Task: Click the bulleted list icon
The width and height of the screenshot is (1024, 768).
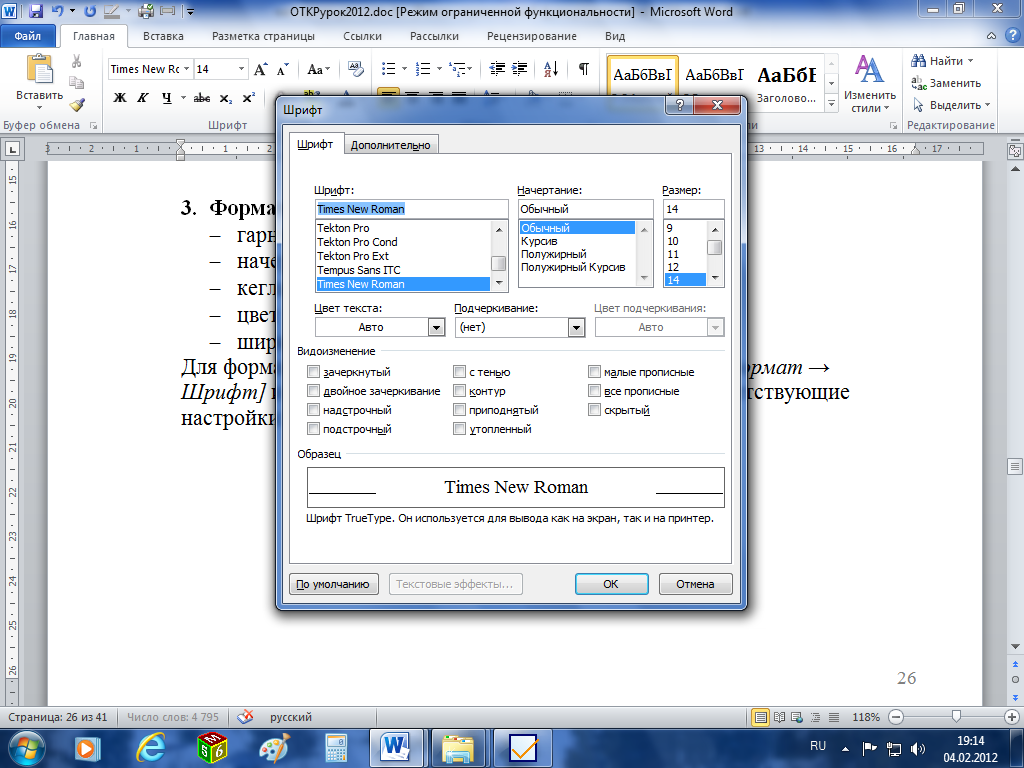Action: pyautogui.click(x=389, y=69)
